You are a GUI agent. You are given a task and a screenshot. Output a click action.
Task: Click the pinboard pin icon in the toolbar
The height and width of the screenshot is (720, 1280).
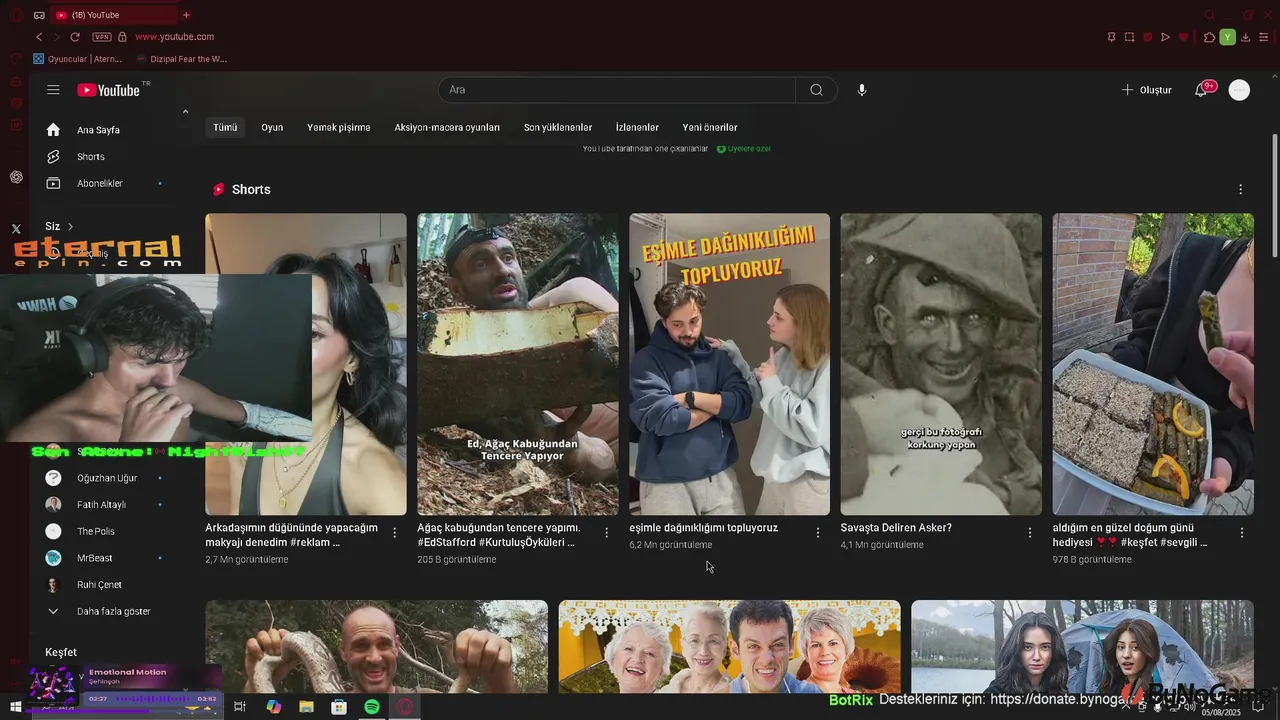[1111, 37]
